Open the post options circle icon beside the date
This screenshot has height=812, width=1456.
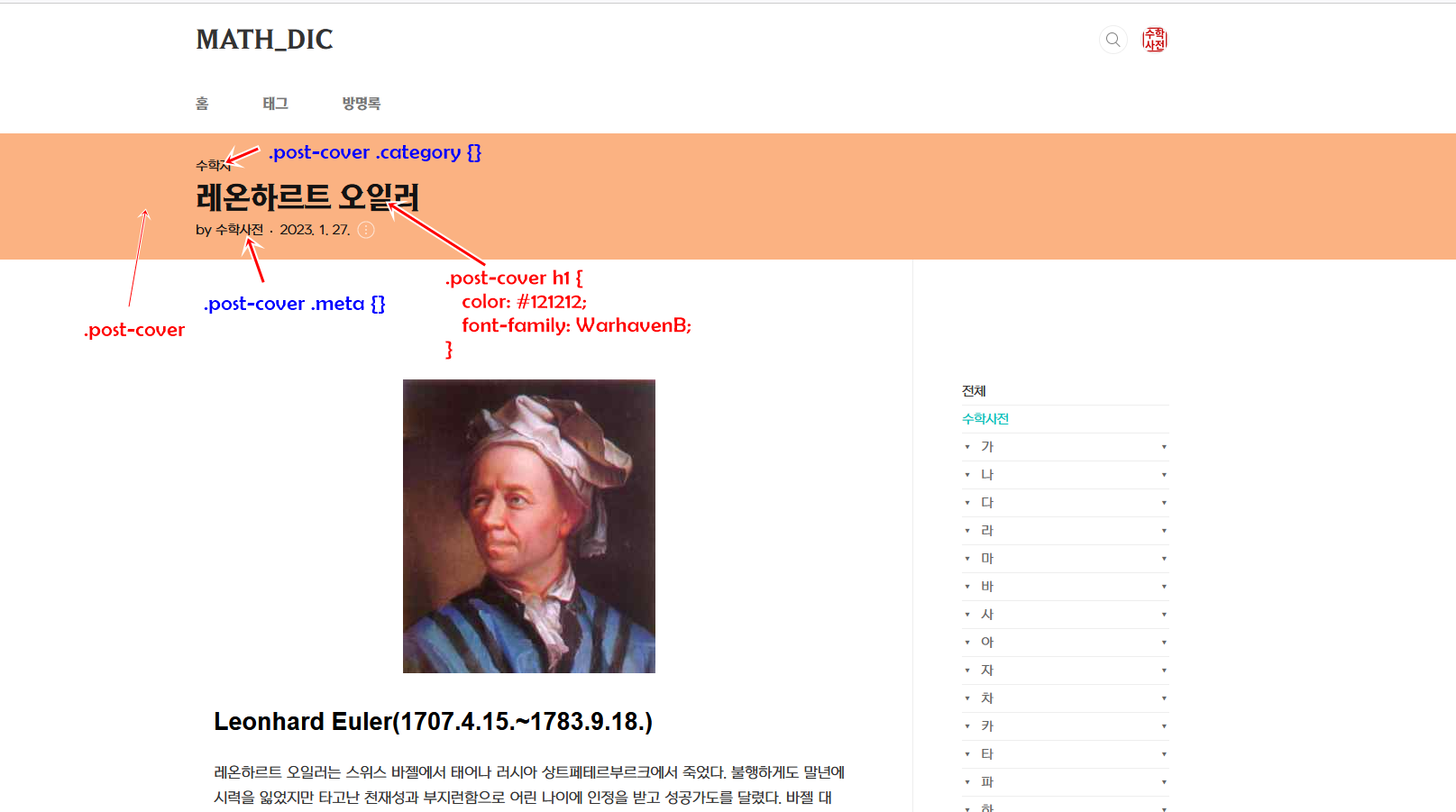coord(366,230)
